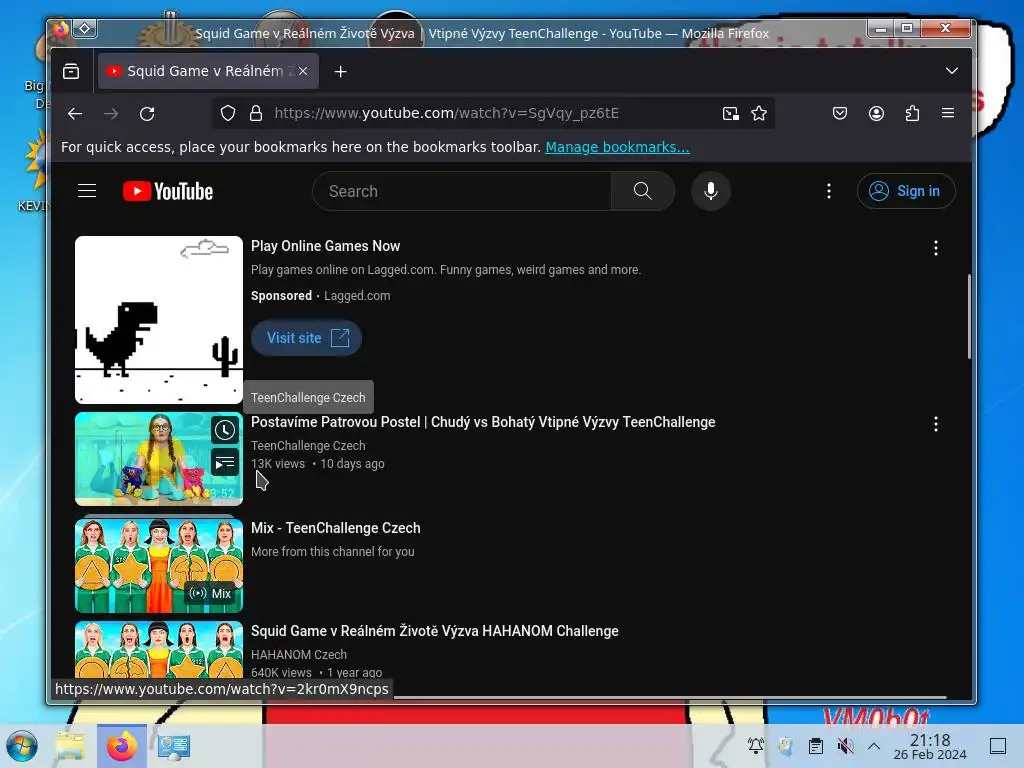Screen dimensions: 1024x768
Task: Open the extensions puzzle icon
Action: 912,114
